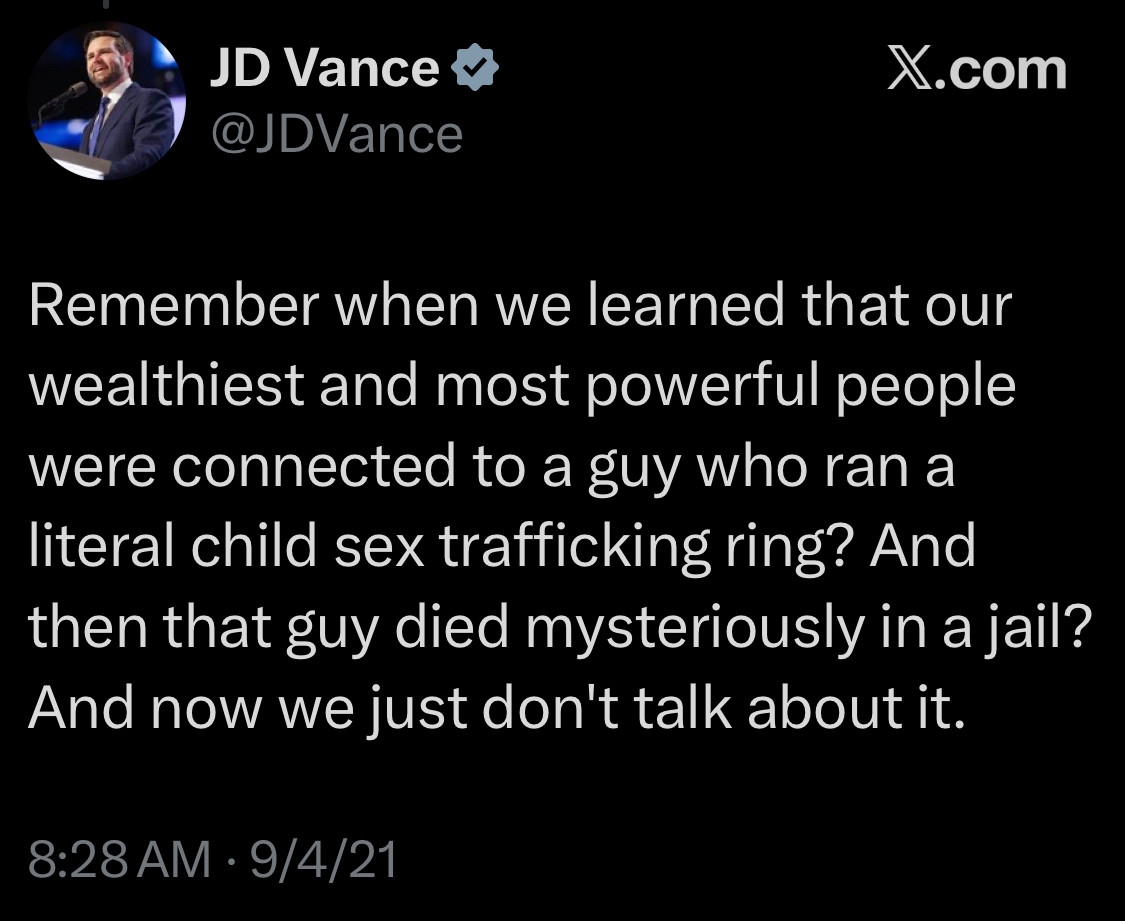Click the phrase "powerful people"
1125x921 pixels.
point(800,388)
